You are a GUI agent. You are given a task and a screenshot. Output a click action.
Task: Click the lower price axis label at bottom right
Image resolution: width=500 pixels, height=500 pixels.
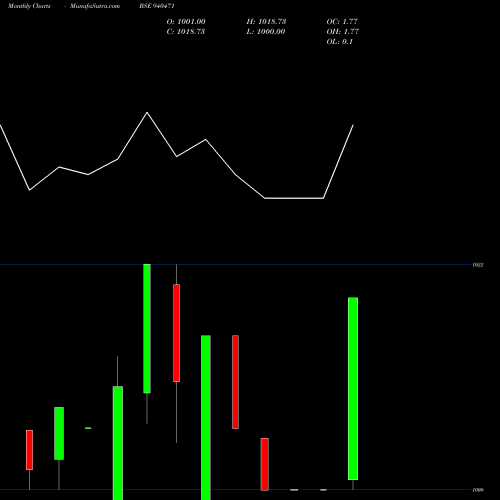click(478, 490)
